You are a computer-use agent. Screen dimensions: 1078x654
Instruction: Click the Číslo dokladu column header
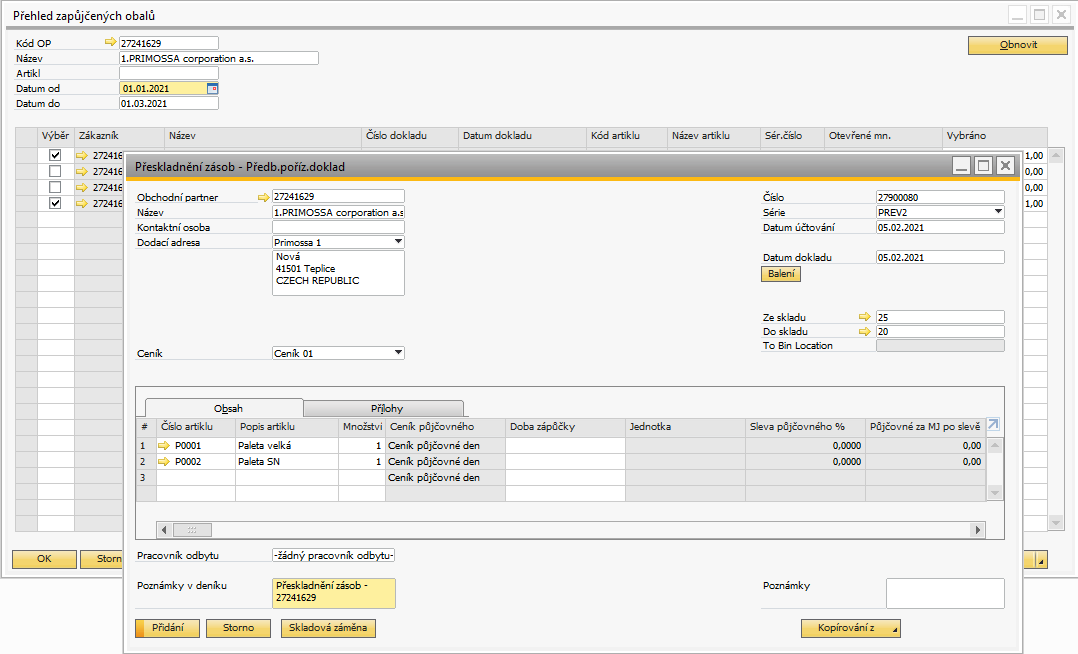(x=410, y=136)
